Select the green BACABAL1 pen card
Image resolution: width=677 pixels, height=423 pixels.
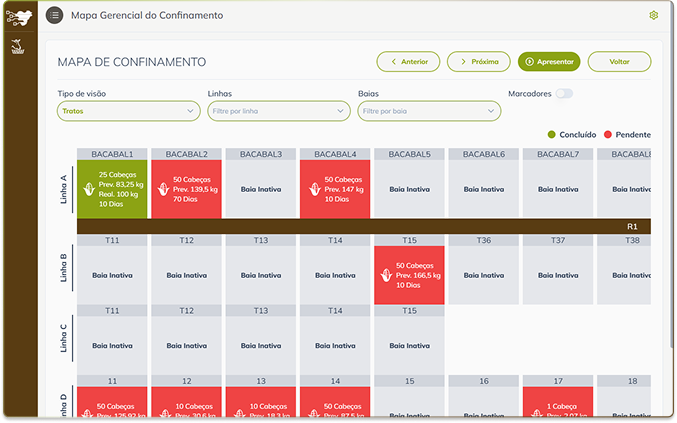(112, 189)
